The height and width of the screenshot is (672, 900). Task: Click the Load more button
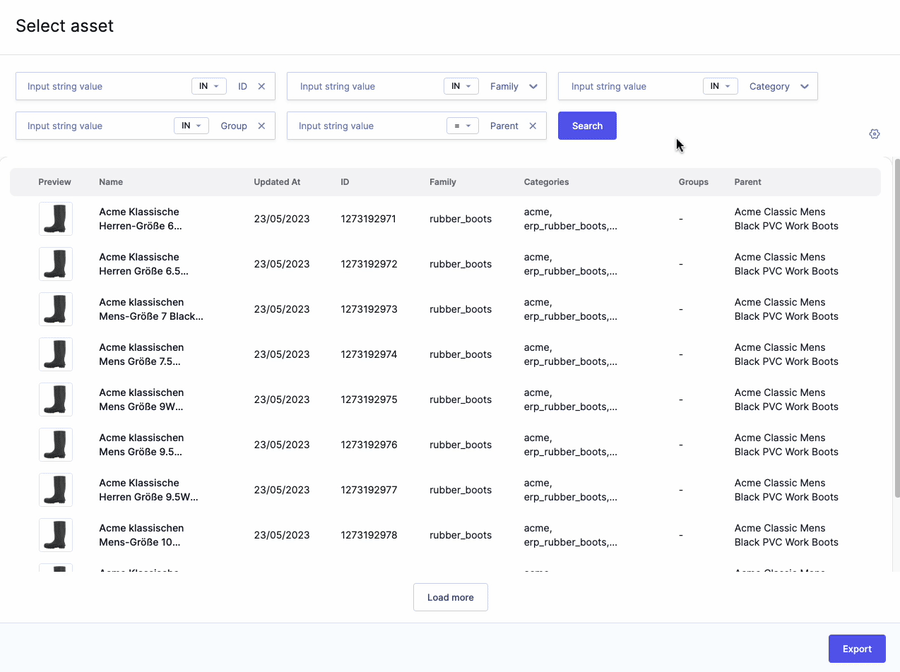[450, 597]
